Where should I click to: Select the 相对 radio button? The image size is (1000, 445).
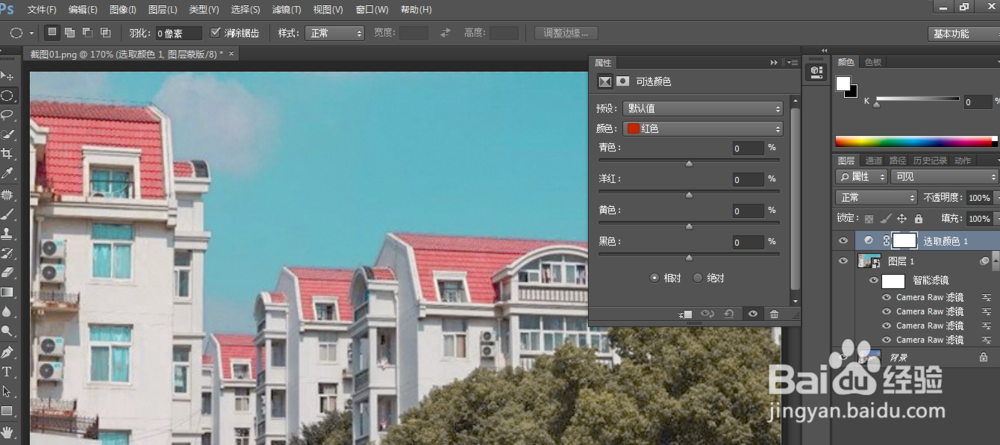click(654, 278)
